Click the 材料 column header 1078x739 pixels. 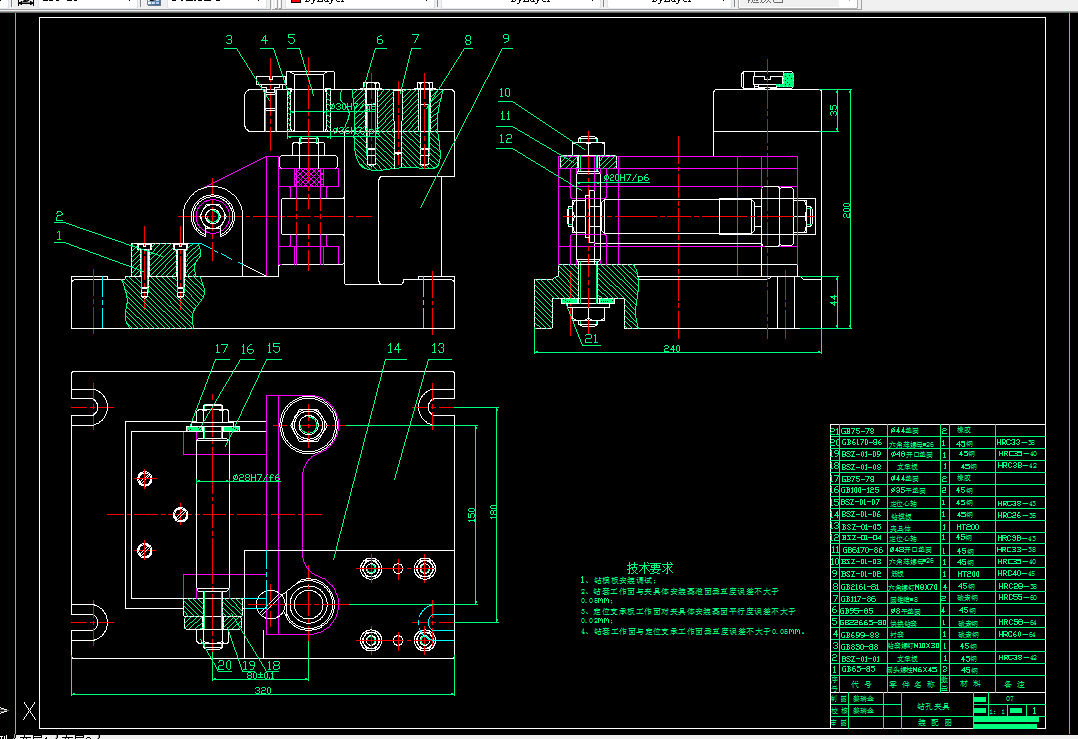coord(969,684)
